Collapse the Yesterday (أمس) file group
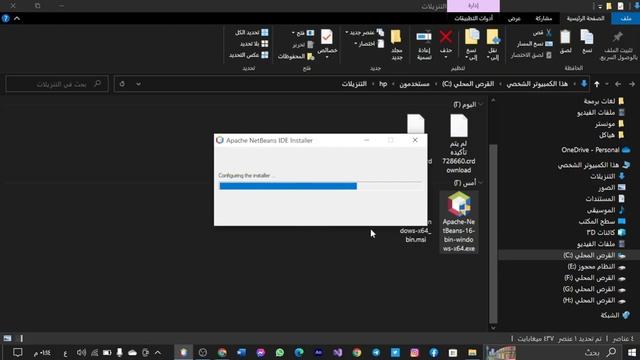 (481, 183)
